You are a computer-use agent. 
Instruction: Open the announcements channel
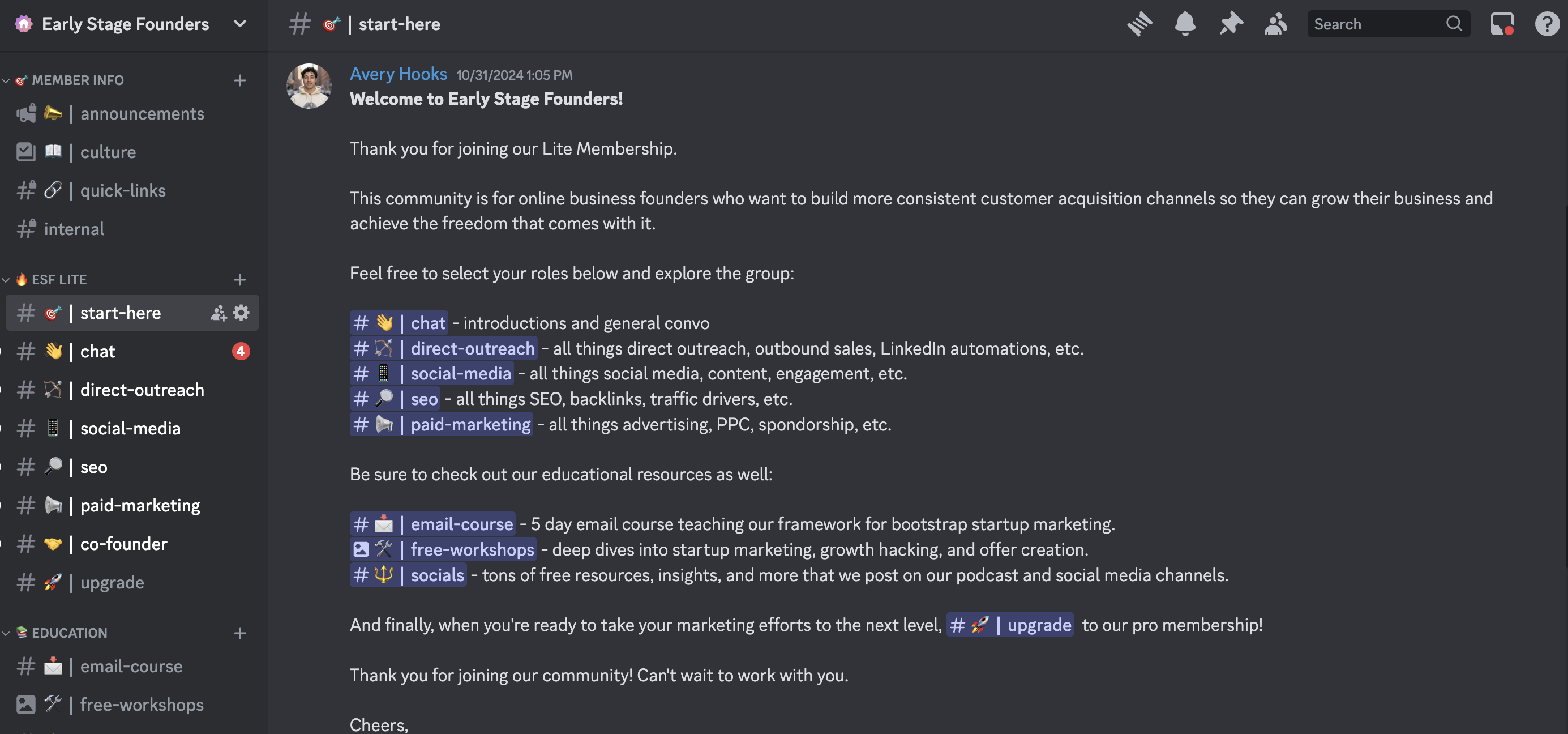[132, 114]
